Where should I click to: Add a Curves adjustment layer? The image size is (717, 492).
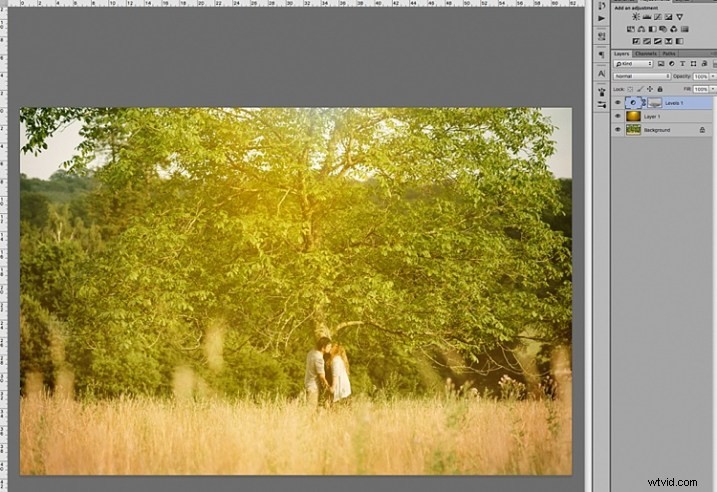[x=658, y=17]
